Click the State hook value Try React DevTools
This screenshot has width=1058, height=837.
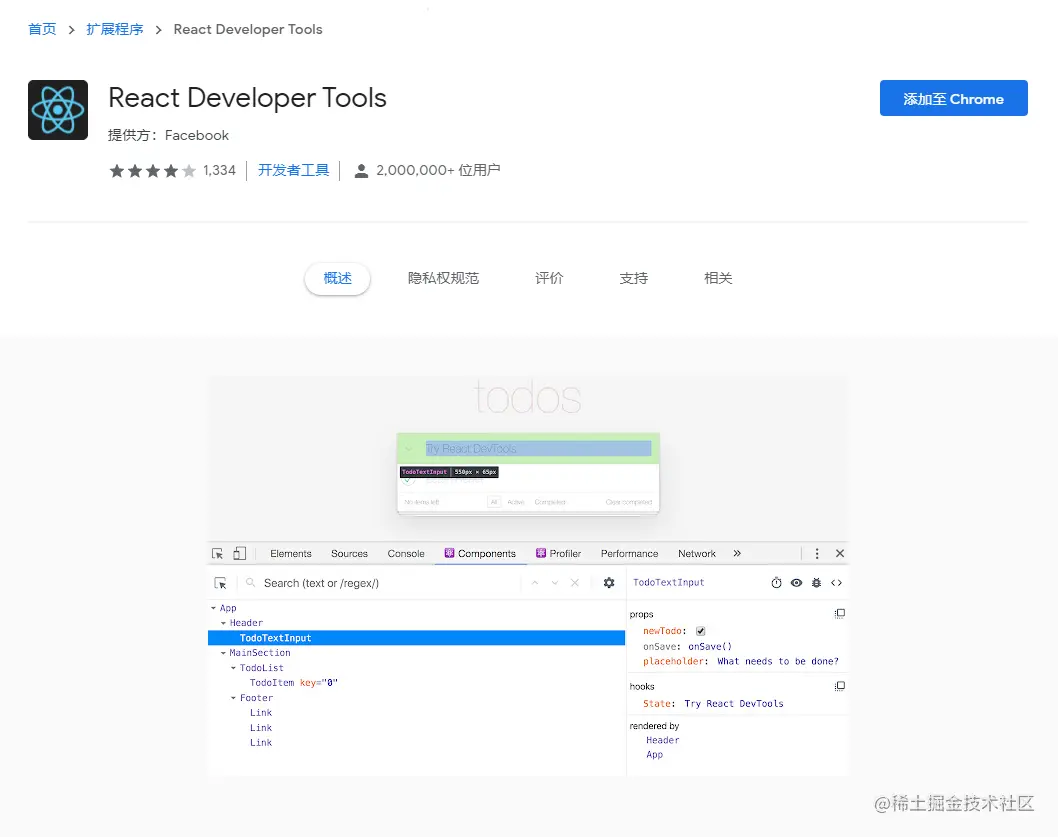pos(734,704)
